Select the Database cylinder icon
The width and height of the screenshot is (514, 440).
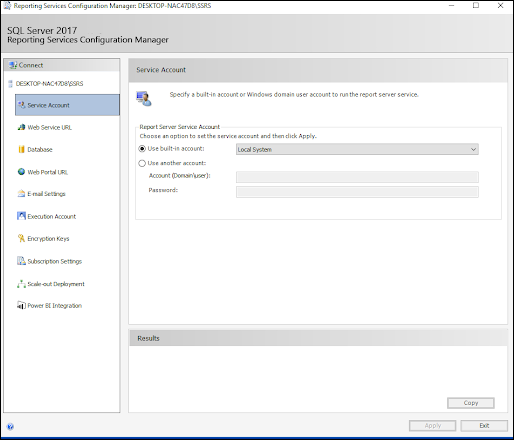tap(21, 149)
